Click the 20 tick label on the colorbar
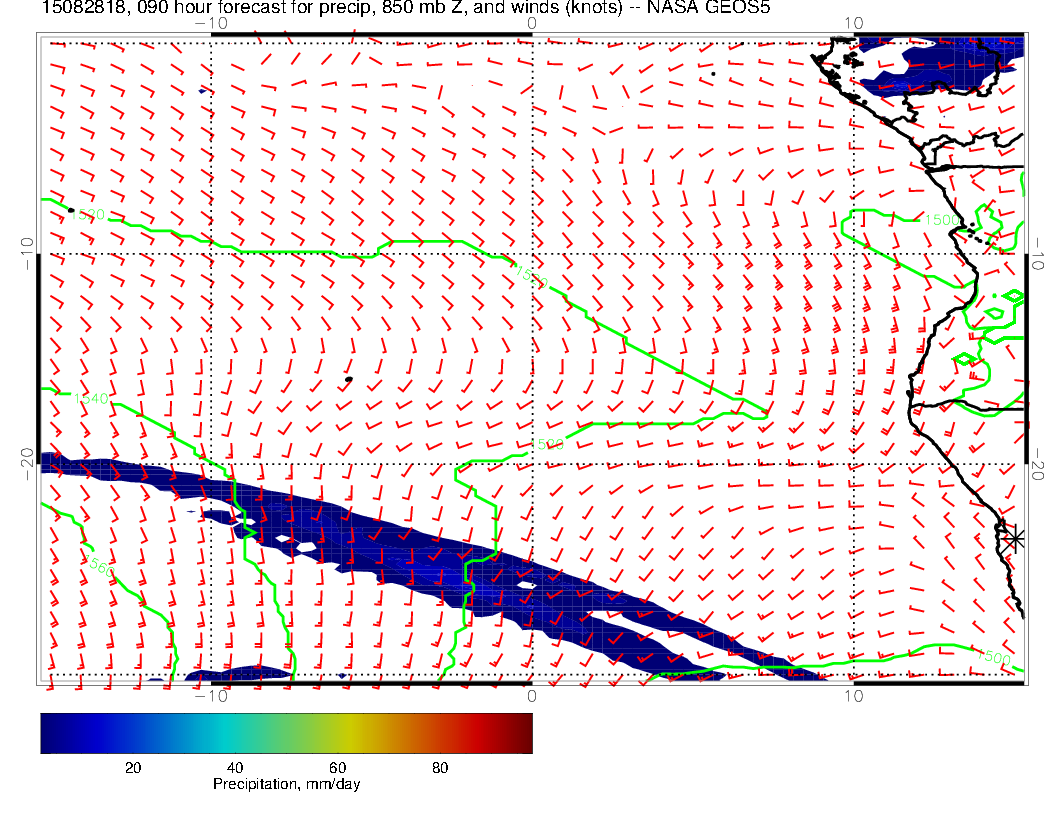The image size is (1056, 816). point(132,767)
